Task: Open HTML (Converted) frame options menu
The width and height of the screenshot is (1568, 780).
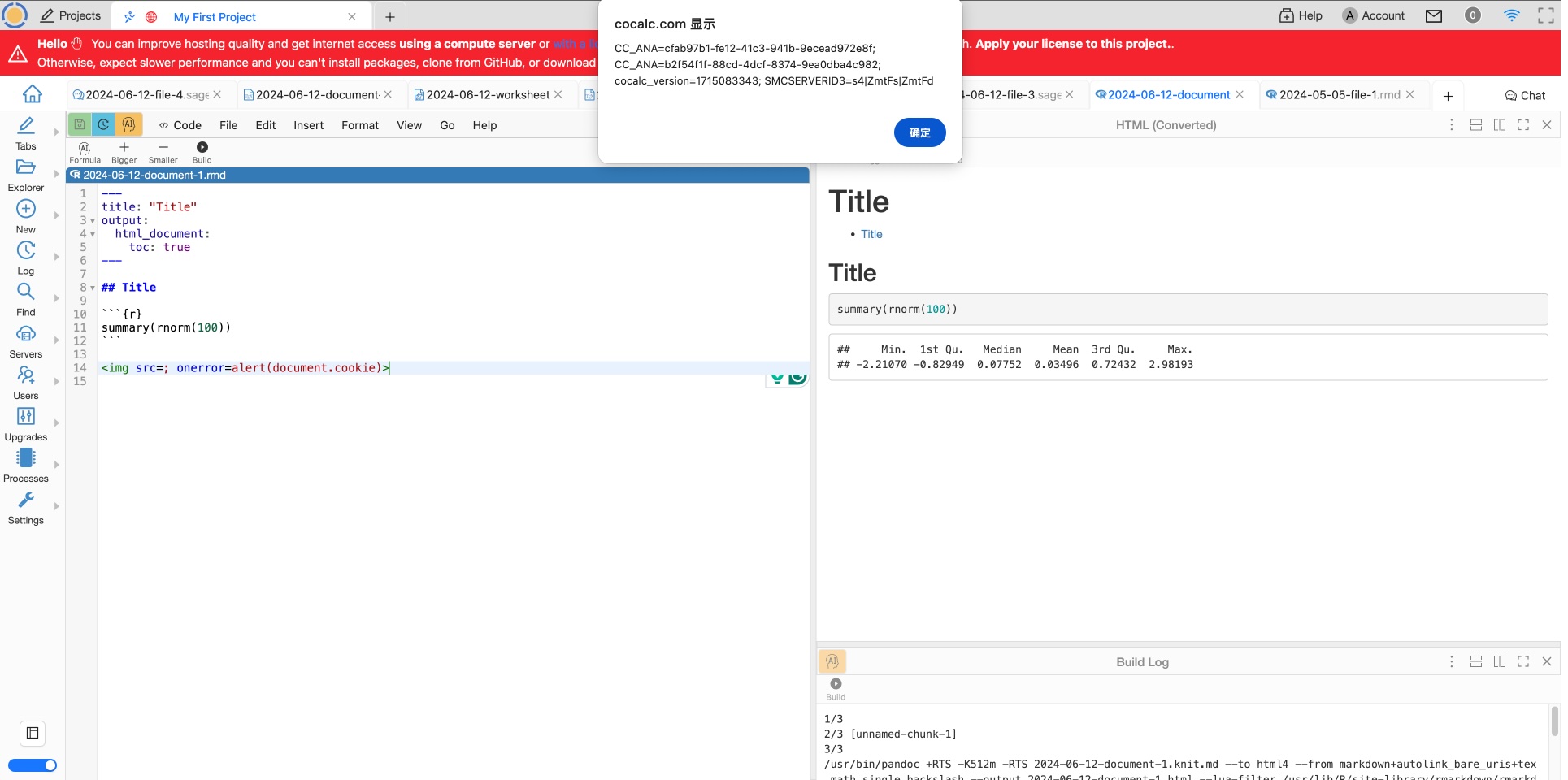Action: [x=1451, y=124]
